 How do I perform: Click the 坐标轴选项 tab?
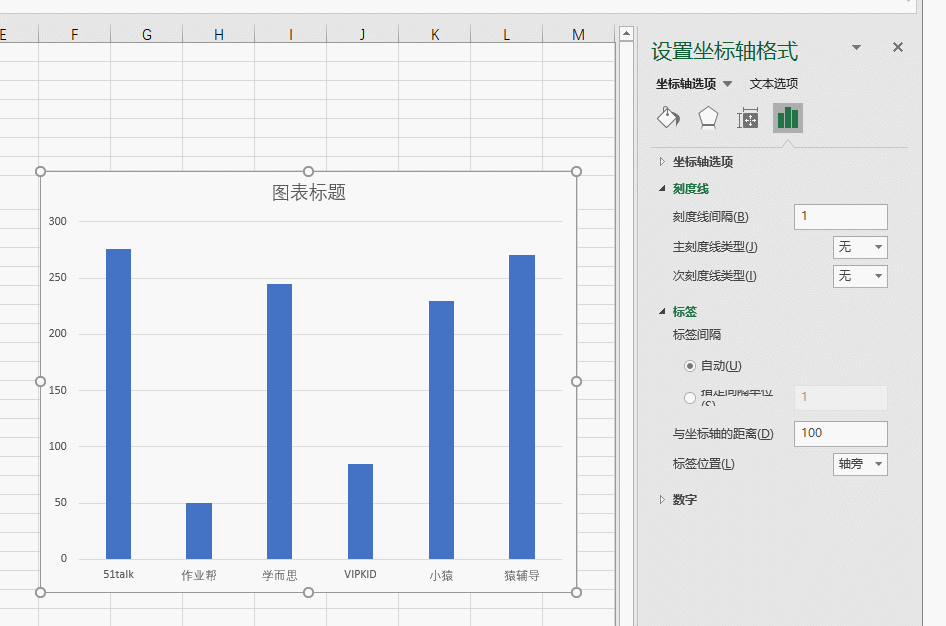685,83
